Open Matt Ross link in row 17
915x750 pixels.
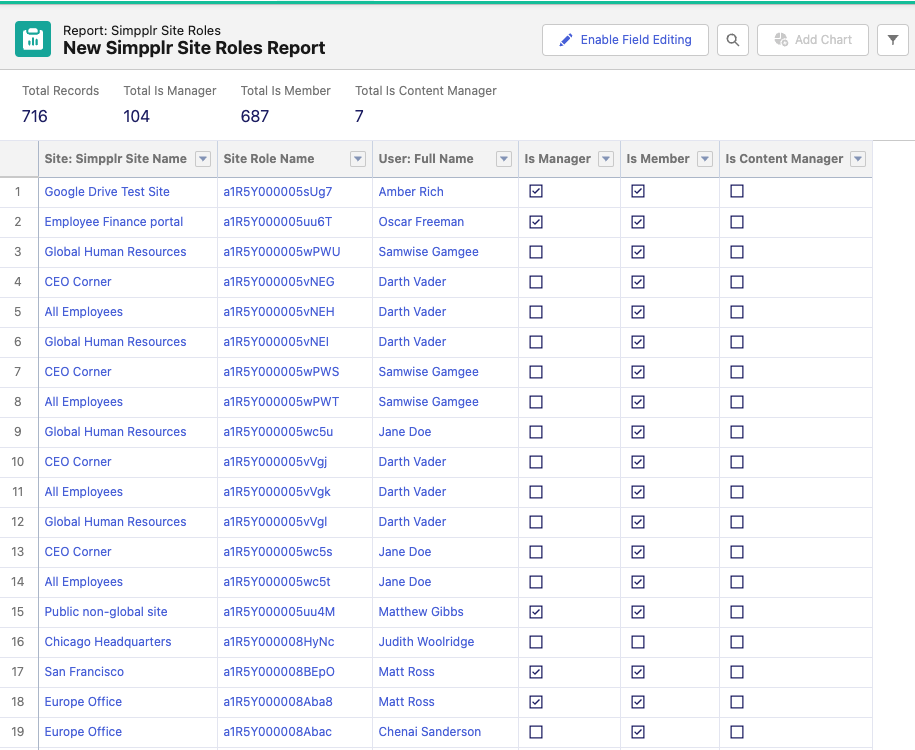coord(407,672)
